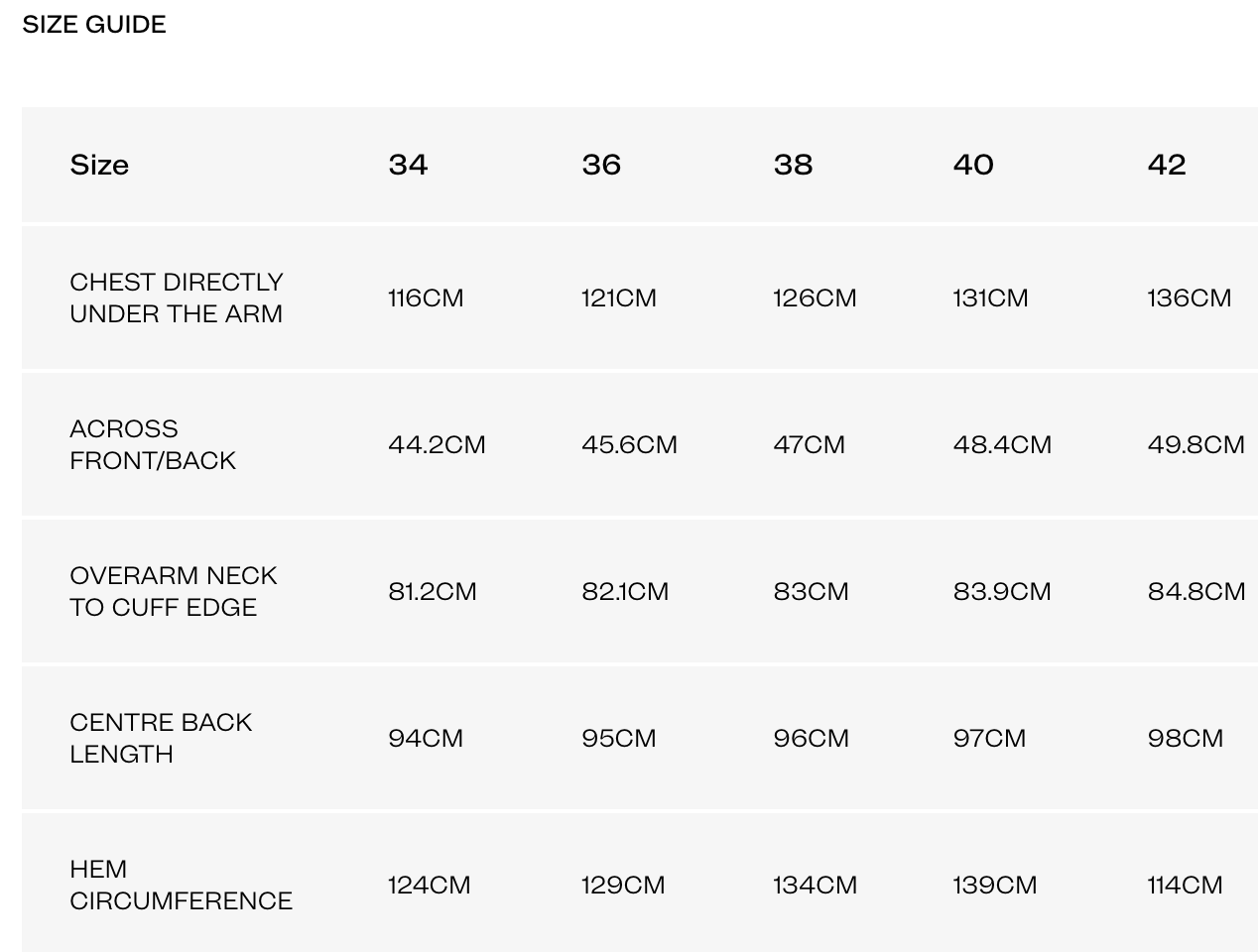Select the 48.4CM across front/back cell

coord(1002,444)
